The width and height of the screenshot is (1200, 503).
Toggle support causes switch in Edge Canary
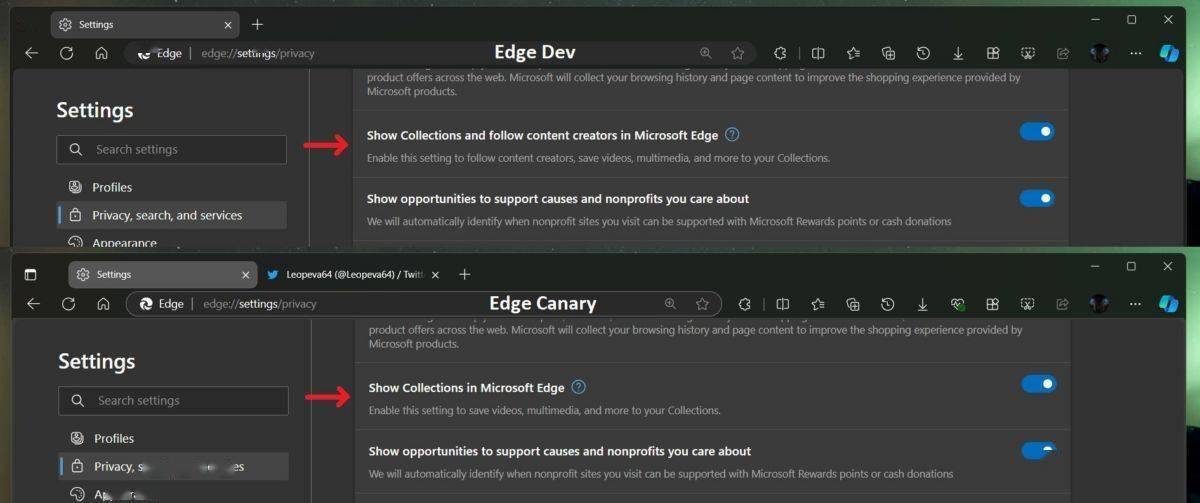tap(1039, 450)
